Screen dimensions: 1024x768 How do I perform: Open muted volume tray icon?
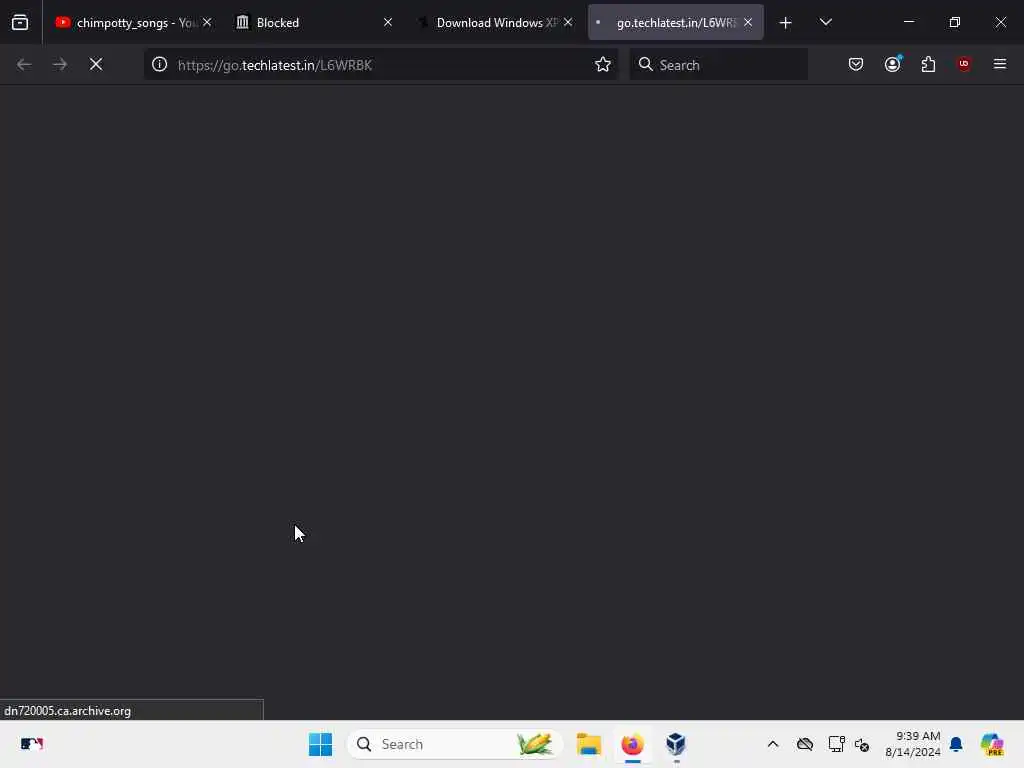862,744
